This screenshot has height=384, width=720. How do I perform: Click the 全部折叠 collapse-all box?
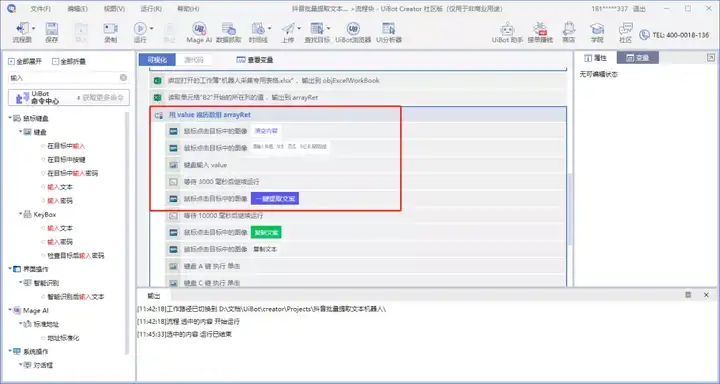coord(56,62)
